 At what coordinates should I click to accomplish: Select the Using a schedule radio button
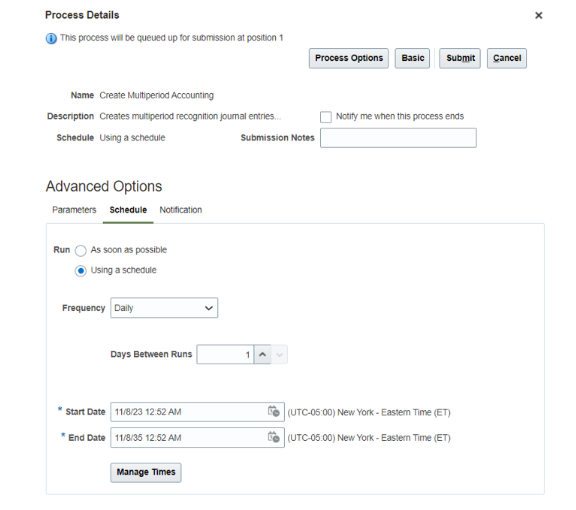(80, 271)
